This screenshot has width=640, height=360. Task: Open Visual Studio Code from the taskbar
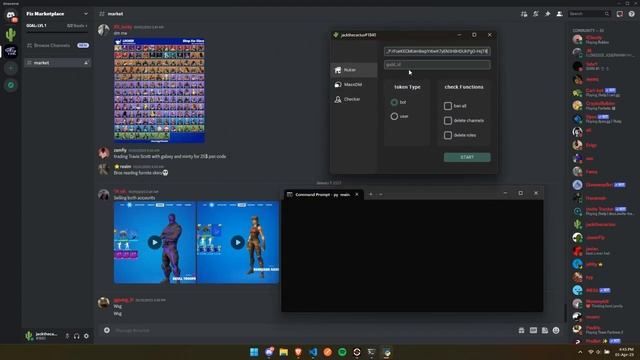(313, 352)
